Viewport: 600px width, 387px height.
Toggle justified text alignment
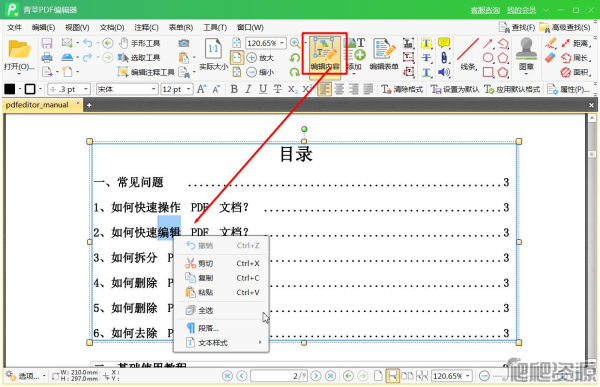(x=368, y=89)
